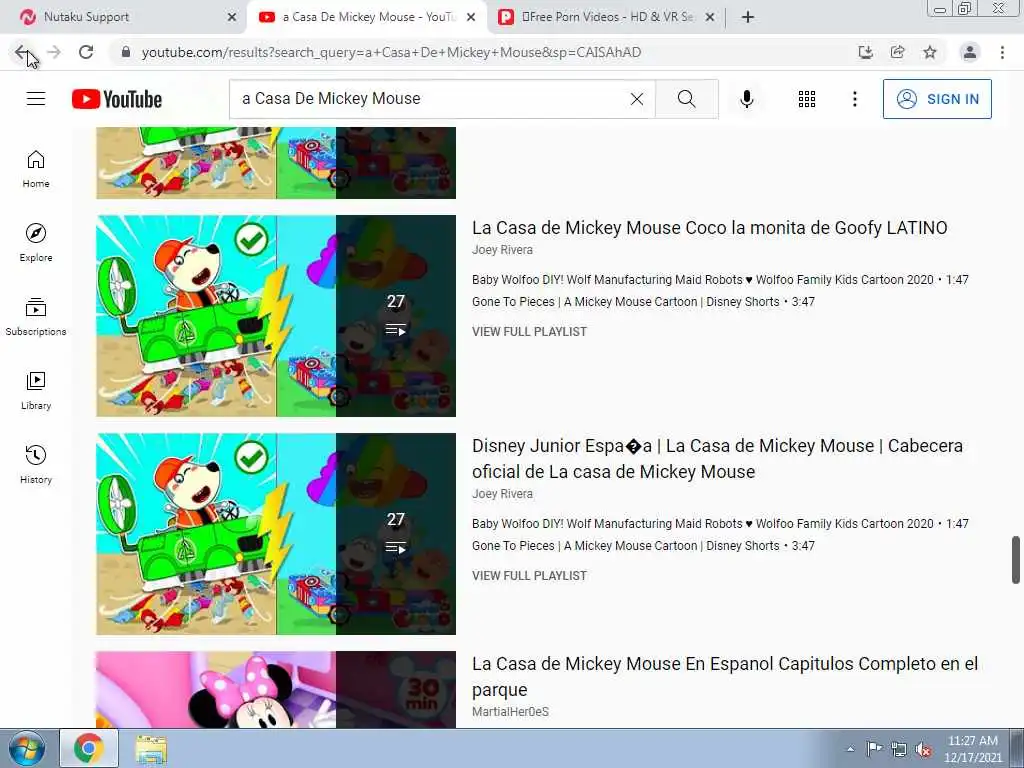The image size is (1024, 768).
Task: Close the Nutaku Support tab
Action: 232,17
